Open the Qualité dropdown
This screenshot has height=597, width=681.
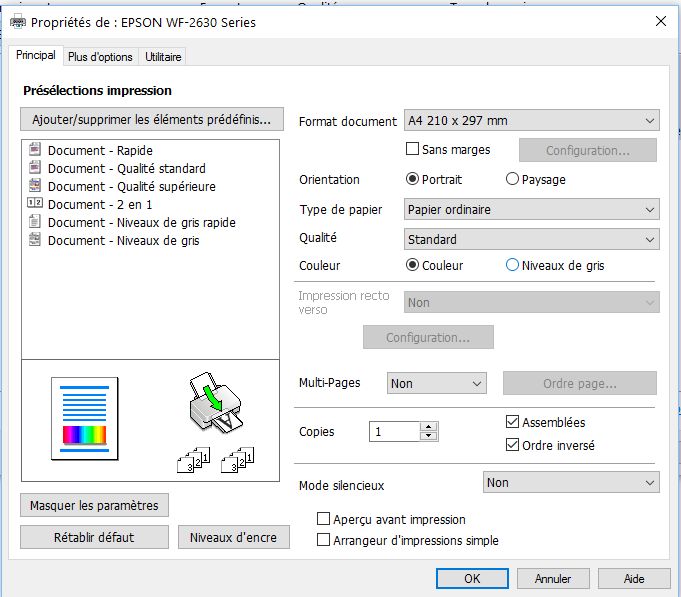[532, 239]
